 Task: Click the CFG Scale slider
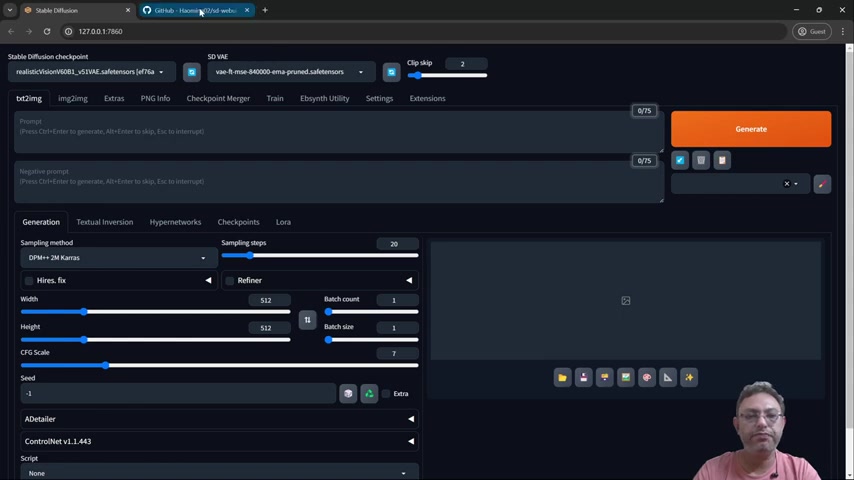point(219,366)
